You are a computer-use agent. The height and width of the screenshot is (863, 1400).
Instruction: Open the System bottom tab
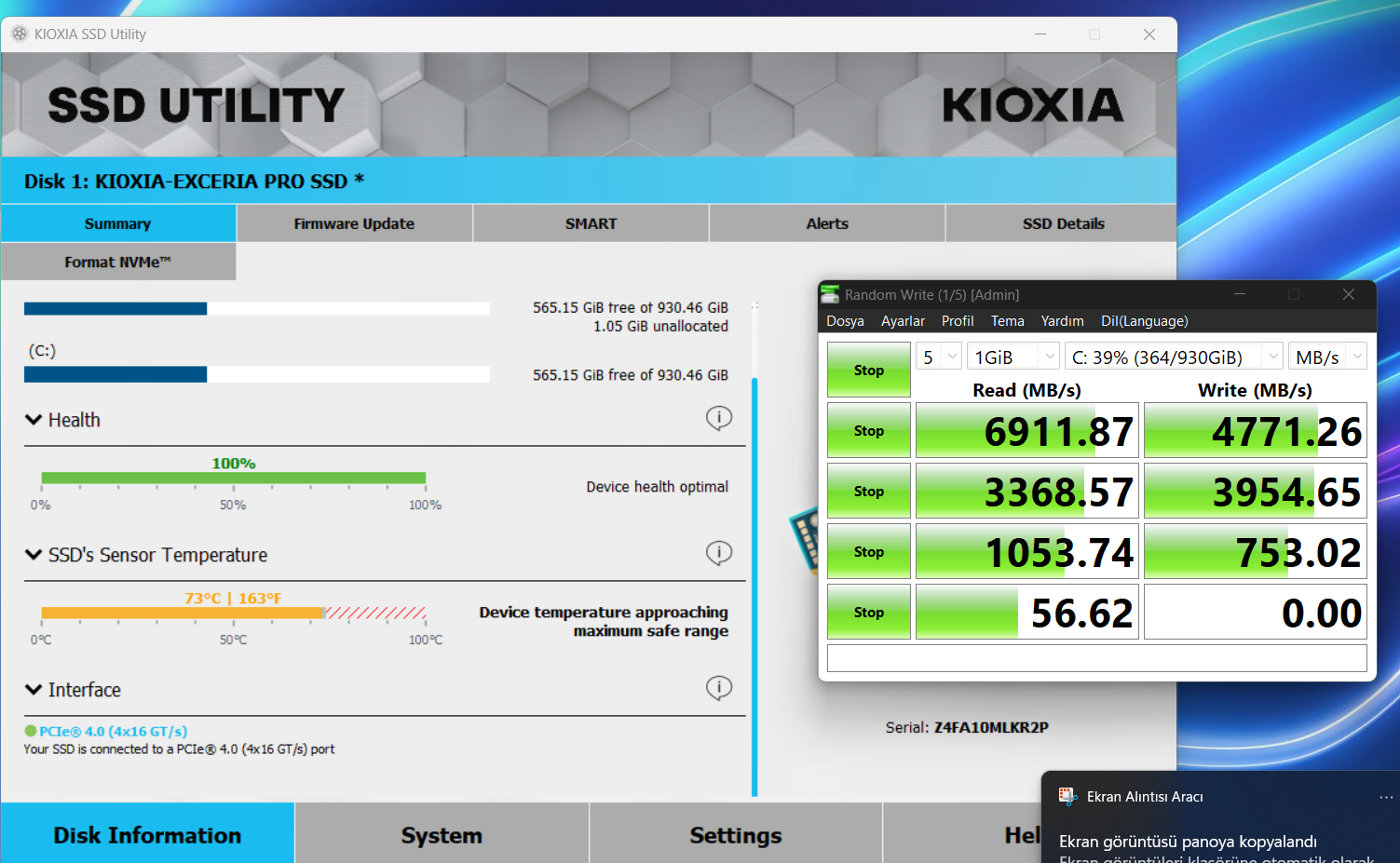(442, 833)
